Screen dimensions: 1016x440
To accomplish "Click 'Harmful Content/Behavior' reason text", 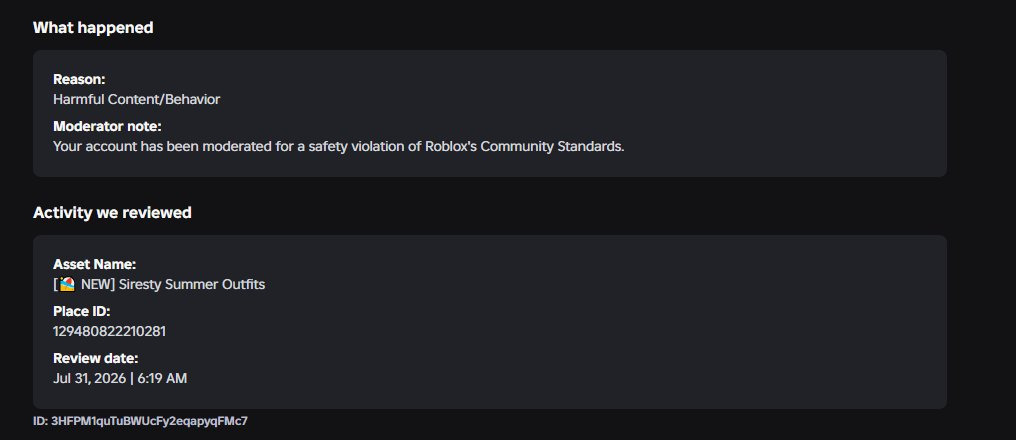I will (137, 99).
